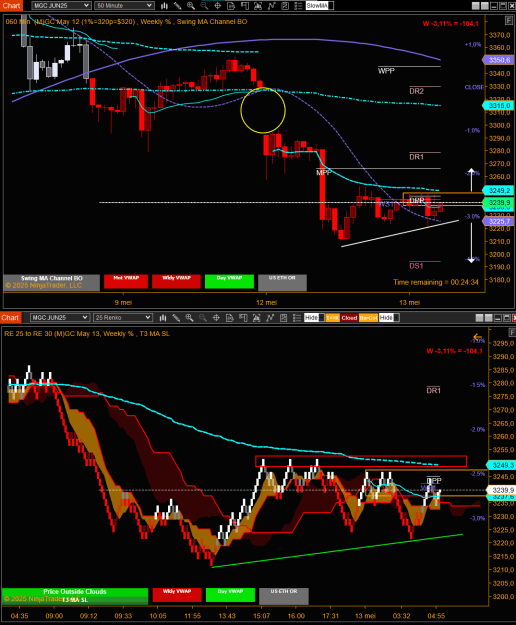Click the Price Outside Clouds button
The width and height of the screenshot is (516, 625).
point(75,596)
